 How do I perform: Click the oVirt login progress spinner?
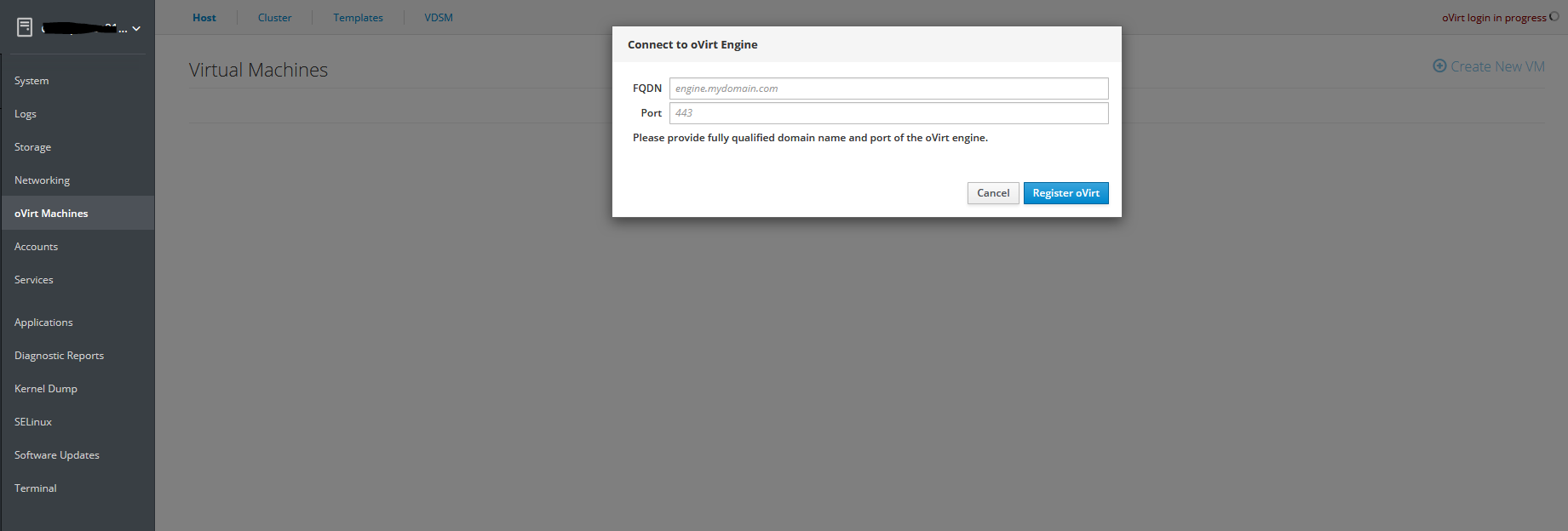1554,17
